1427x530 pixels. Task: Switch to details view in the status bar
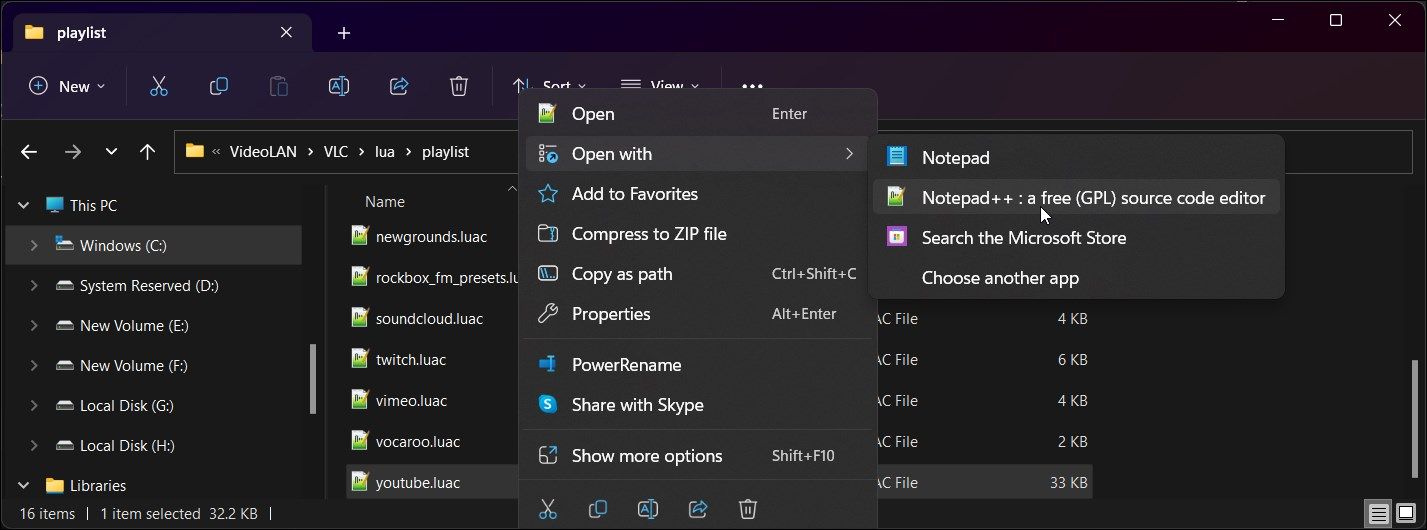[x=1379, y=514]
